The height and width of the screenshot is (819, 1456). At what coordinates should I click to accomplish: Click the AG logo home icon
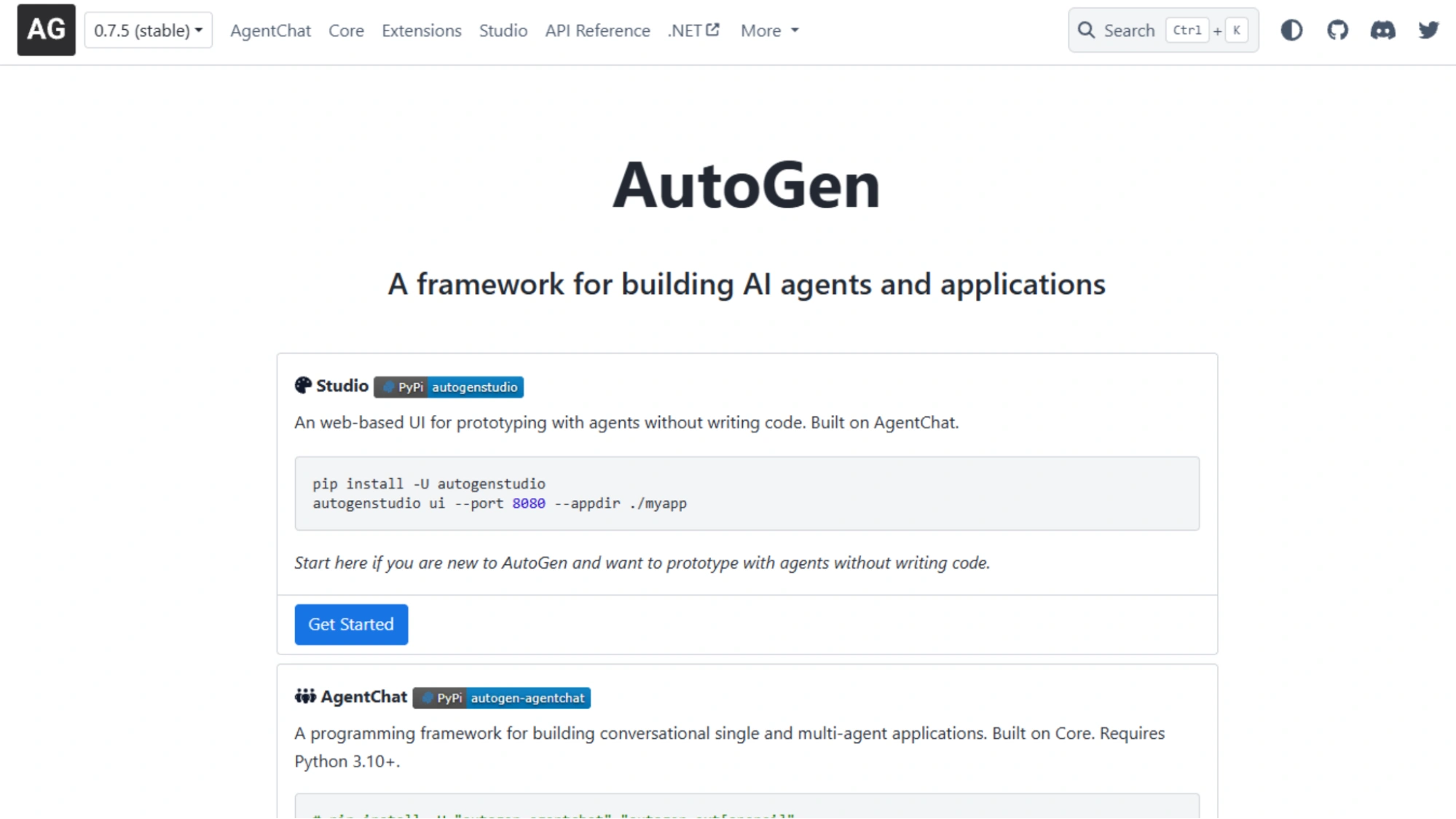(46, 30)
